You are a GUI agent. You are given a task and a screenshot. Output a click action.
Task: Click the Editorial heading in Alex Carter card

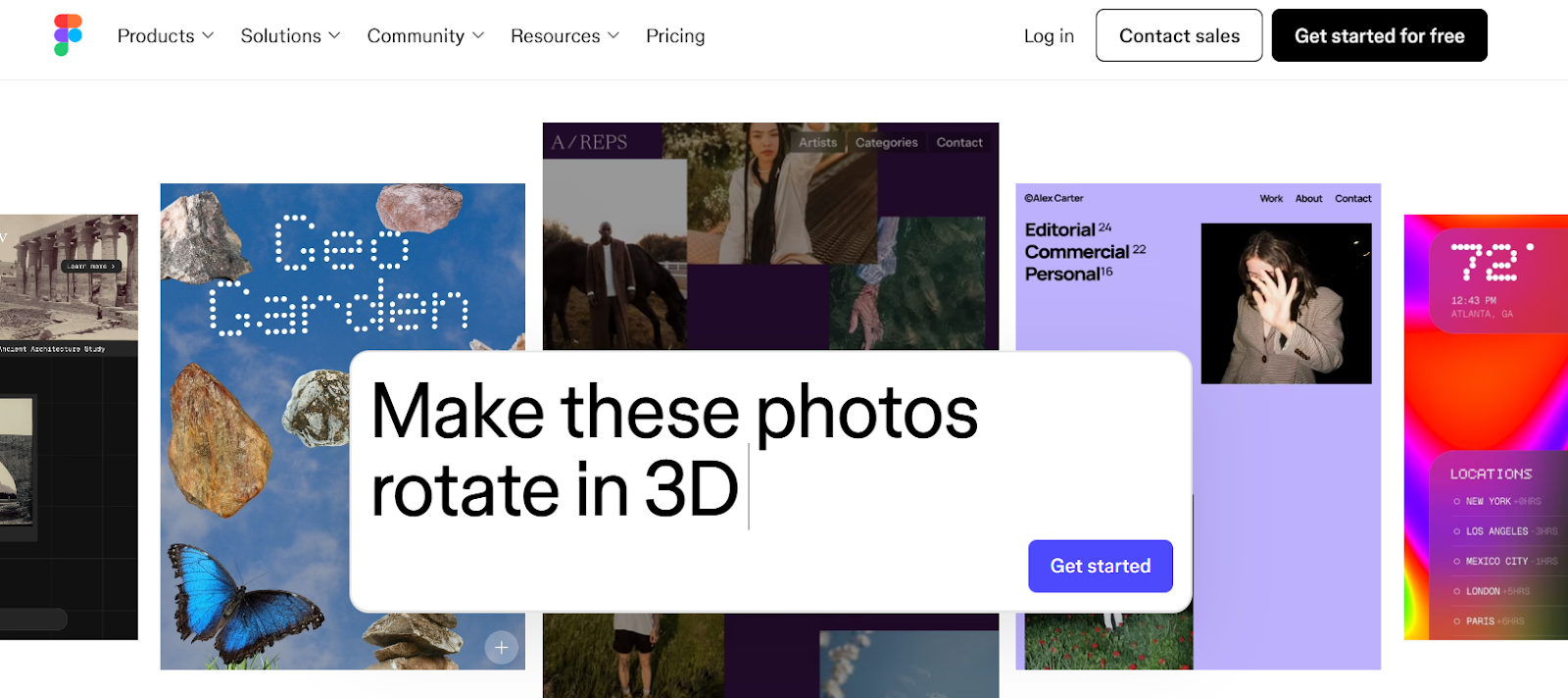(x=1060, y=230)
